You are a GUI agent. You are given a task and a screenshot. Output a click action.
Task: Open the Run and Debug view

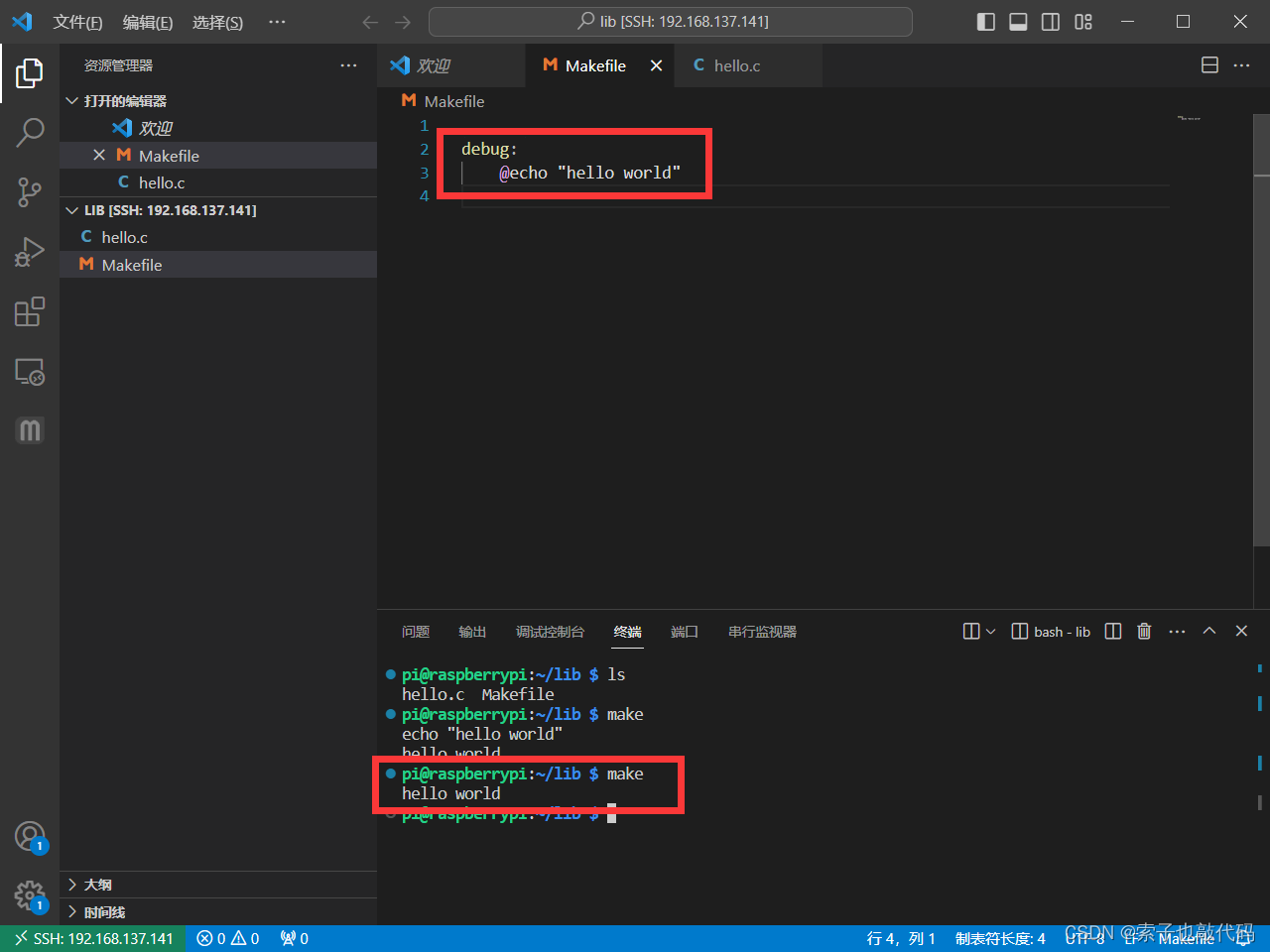coord(30,252)
